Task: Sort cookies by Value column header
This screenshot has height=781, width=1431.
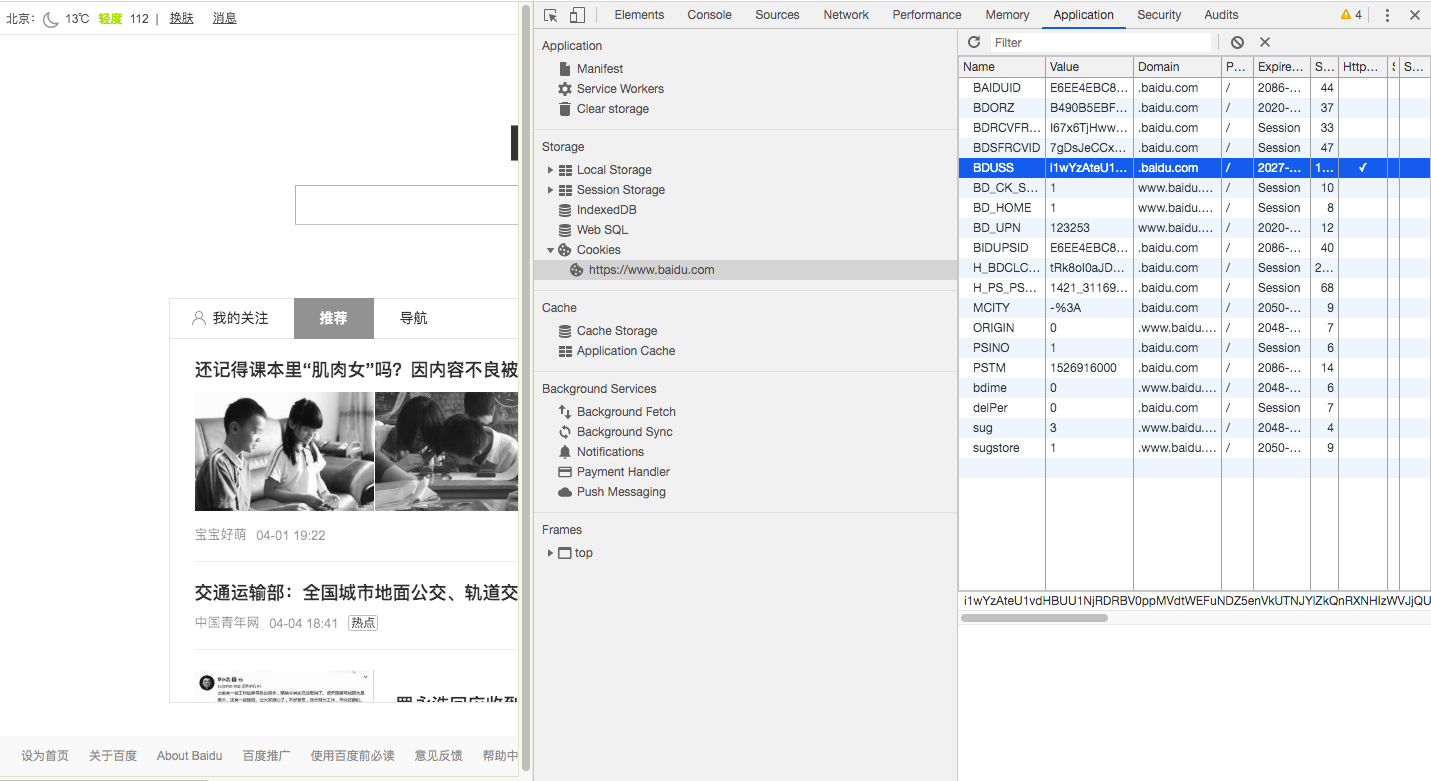Action: click(x=1089, y=67)
